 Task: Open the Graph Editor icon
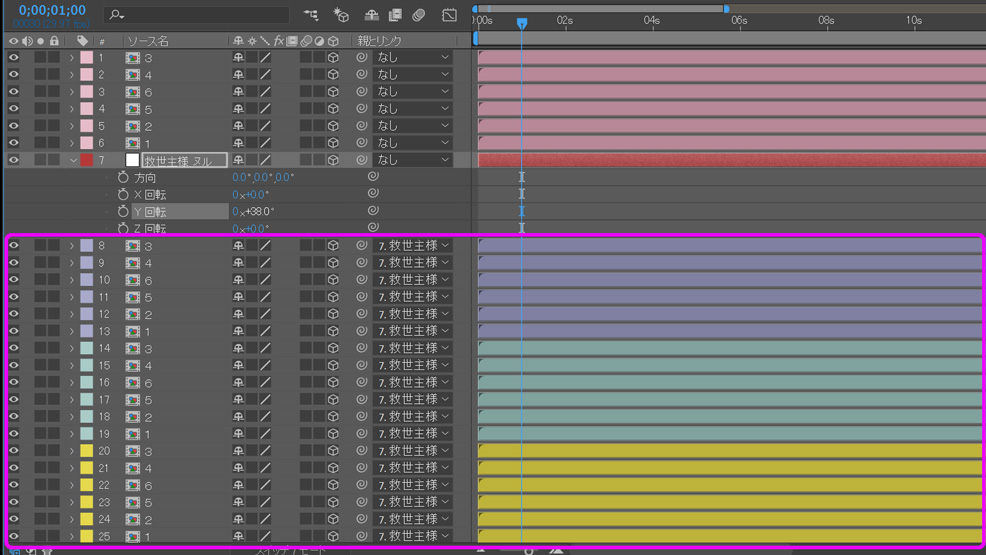(449, 15)
